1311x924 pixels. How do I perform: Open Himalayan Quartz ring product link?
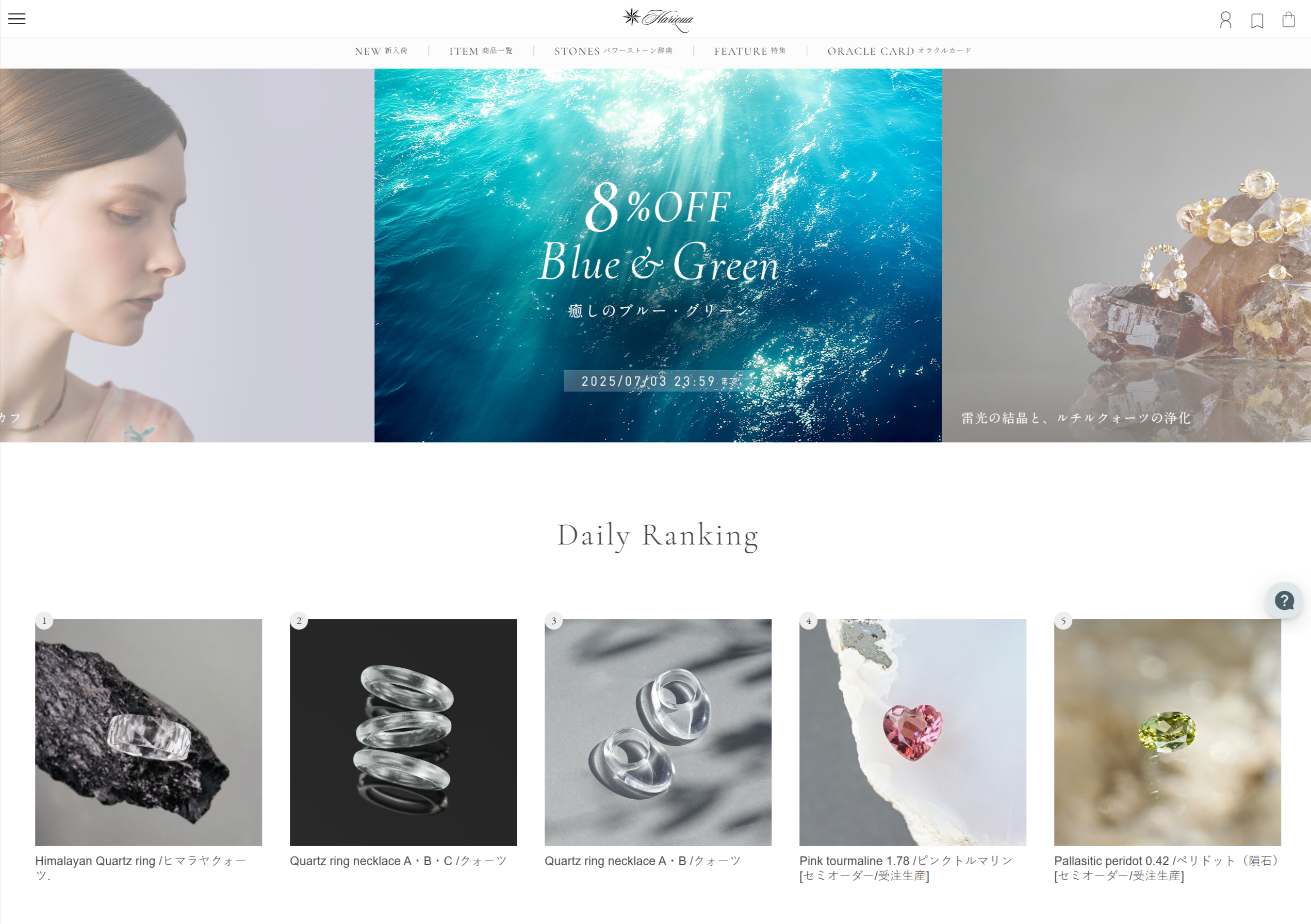pyautogui.click(x=140, y=868)
